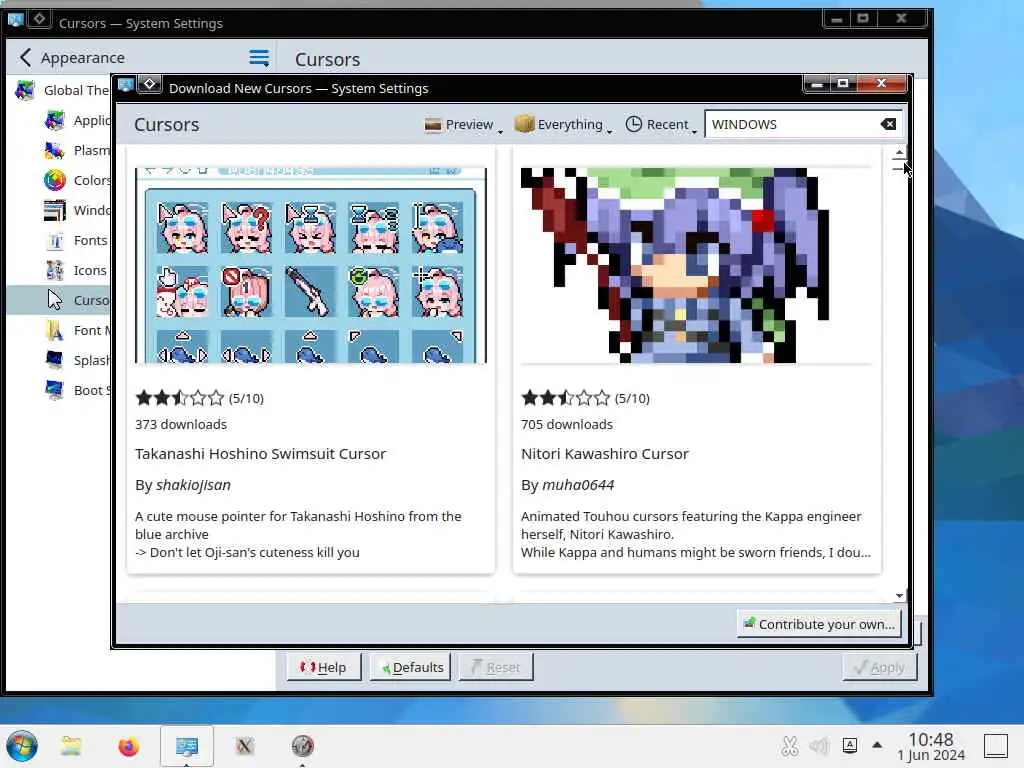Viewport: 1024px width, 768px height.
Task: Select the Fonts sidebar icon
Action: click(55, 240)
